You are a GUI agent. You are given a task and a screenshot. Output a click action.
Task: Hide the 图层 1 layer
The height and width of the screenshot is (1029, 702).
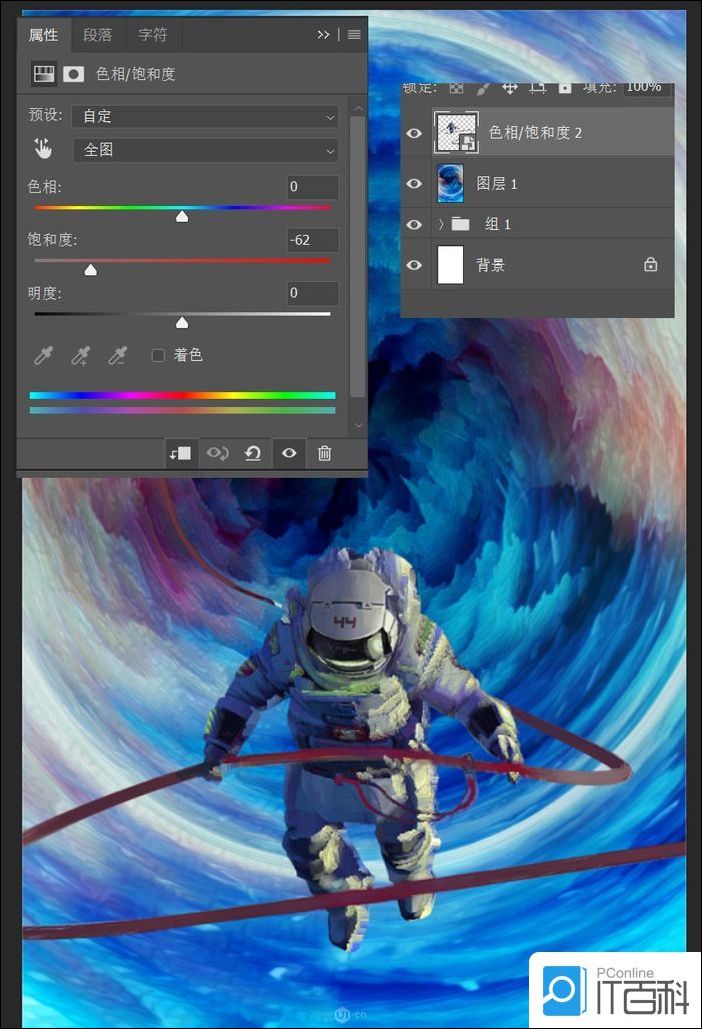[414, 183]
